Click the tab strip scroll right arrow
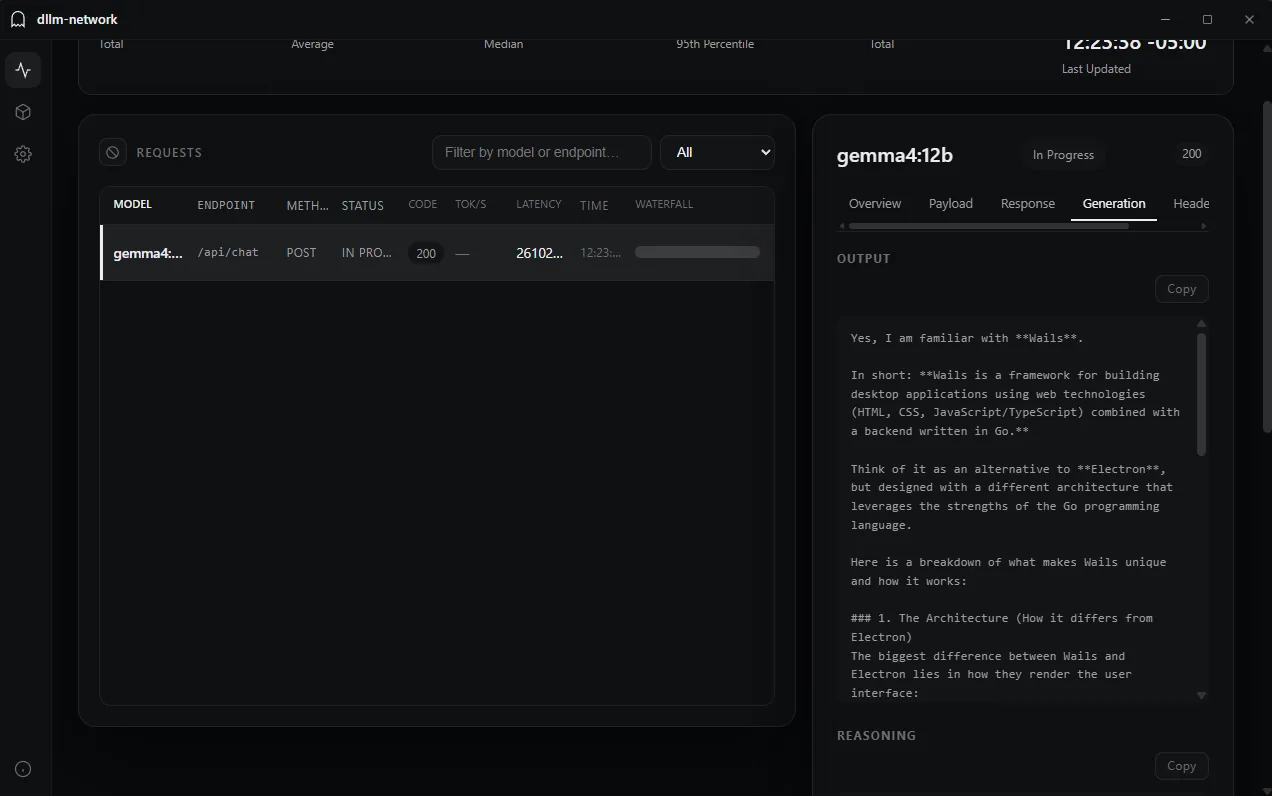 click(x=1203, y=226)
